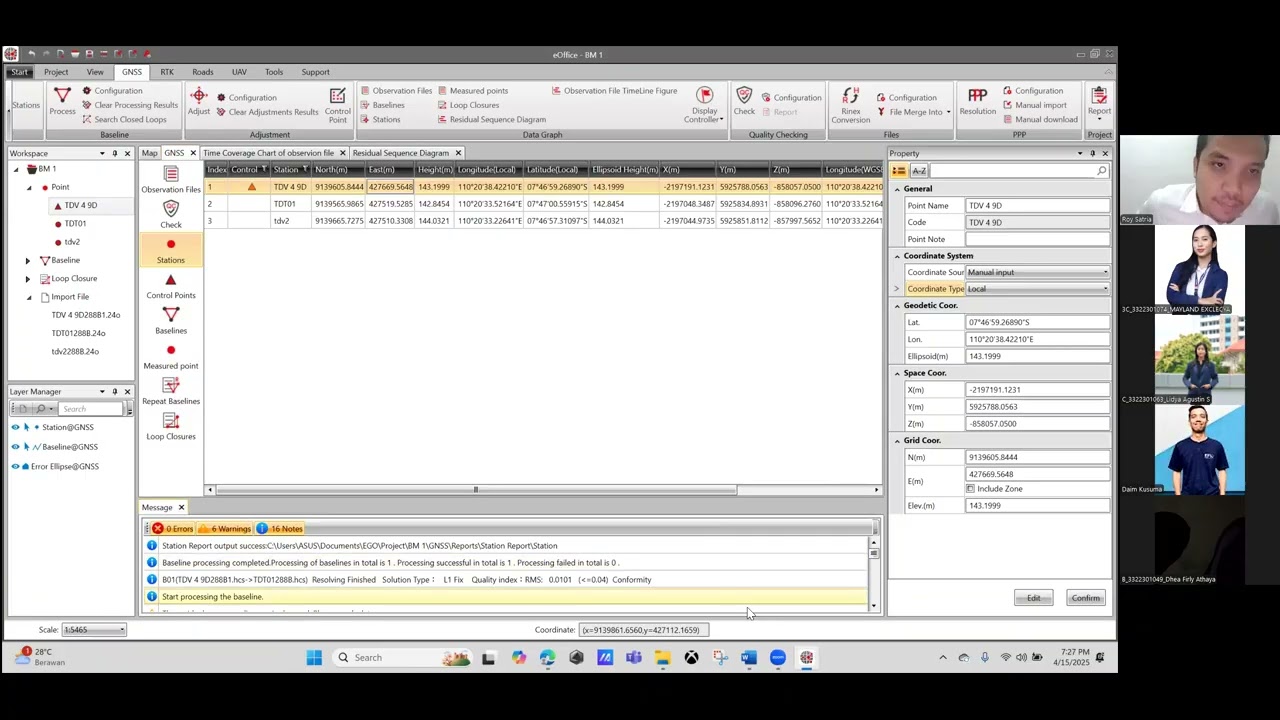This screenshot has width=1280, height=720.
Task: Collapse the General property section
Action: pos(897,189)
